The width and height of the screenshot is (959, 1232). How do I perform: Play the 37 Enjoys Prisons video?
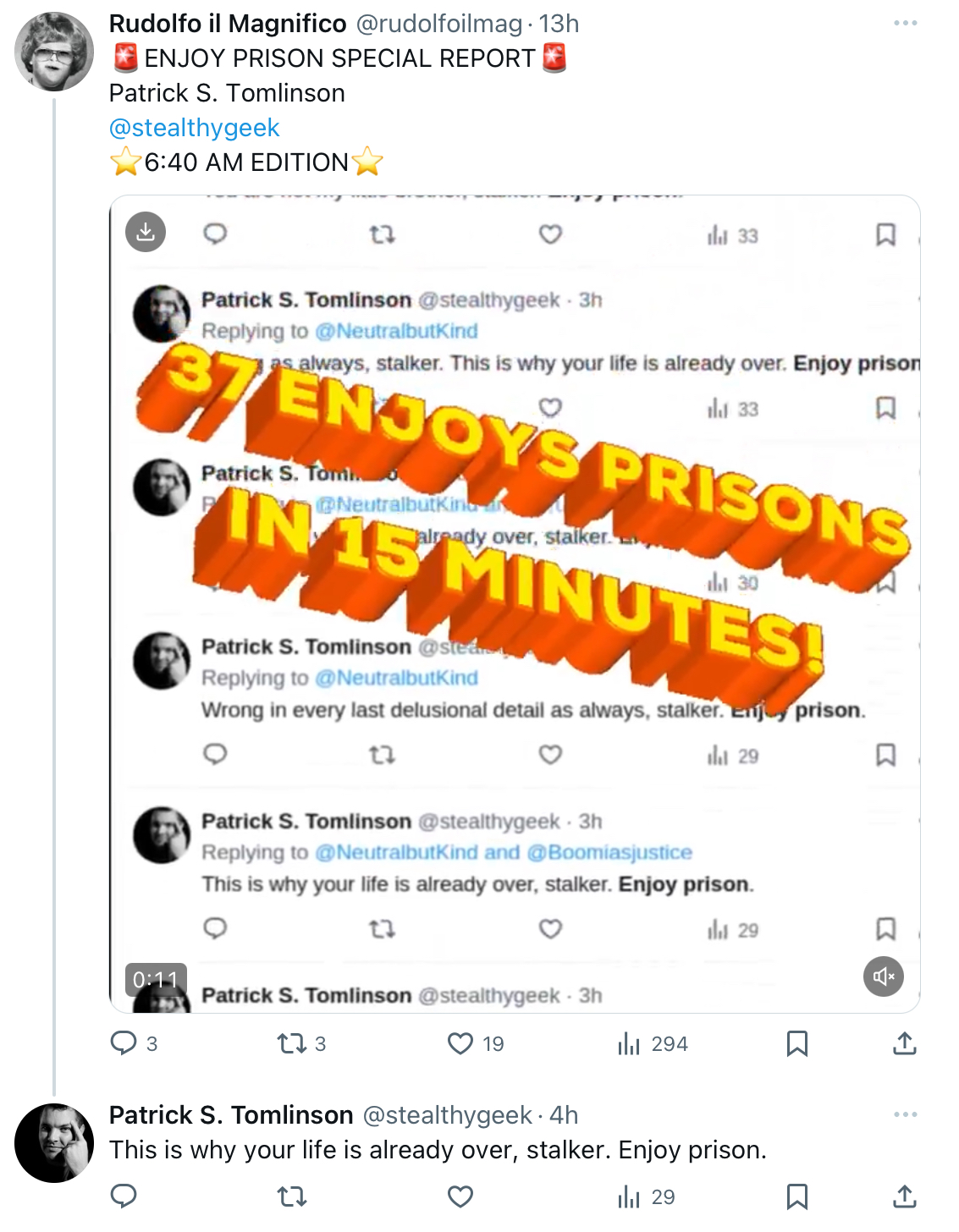click(x=515, y=604)
